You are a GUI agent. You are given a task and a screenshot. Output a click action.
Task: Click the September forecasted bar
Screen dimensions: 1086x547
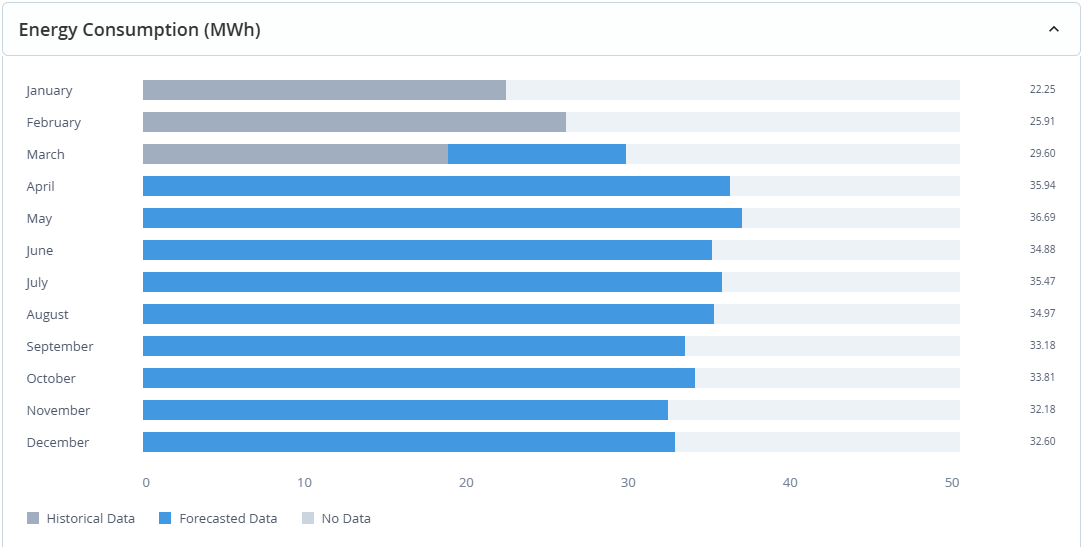pyautogui.click(x=414, y=346)
